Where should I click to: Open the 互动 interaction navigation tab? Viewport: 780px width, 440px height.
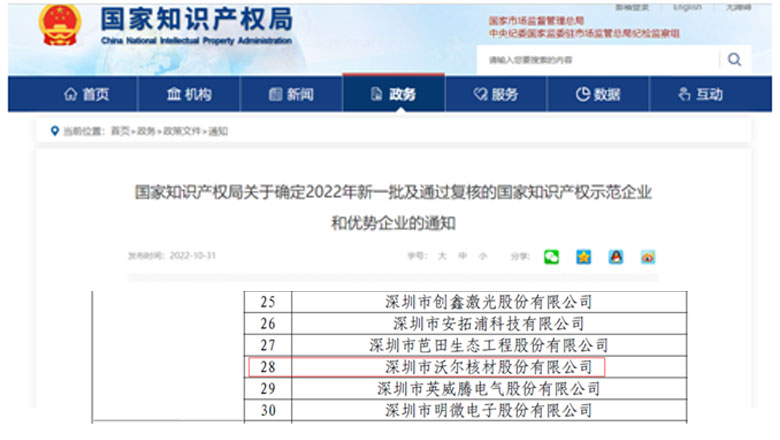(x=699, y=94)
